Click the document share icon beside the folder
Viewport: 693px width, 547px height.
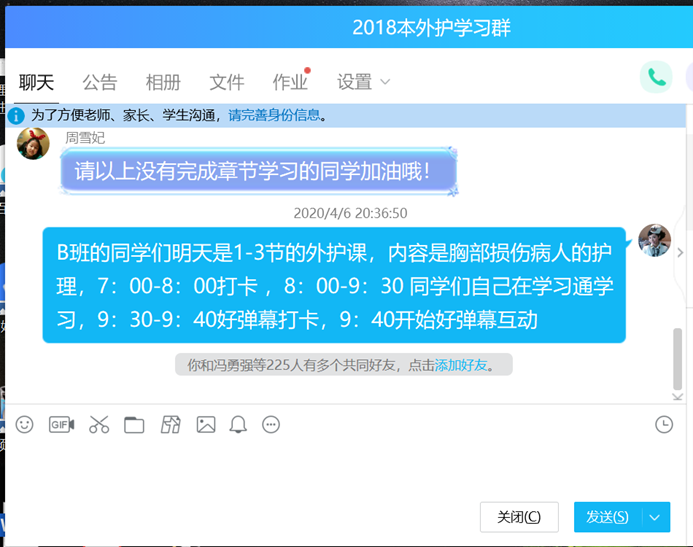(170, 425)
